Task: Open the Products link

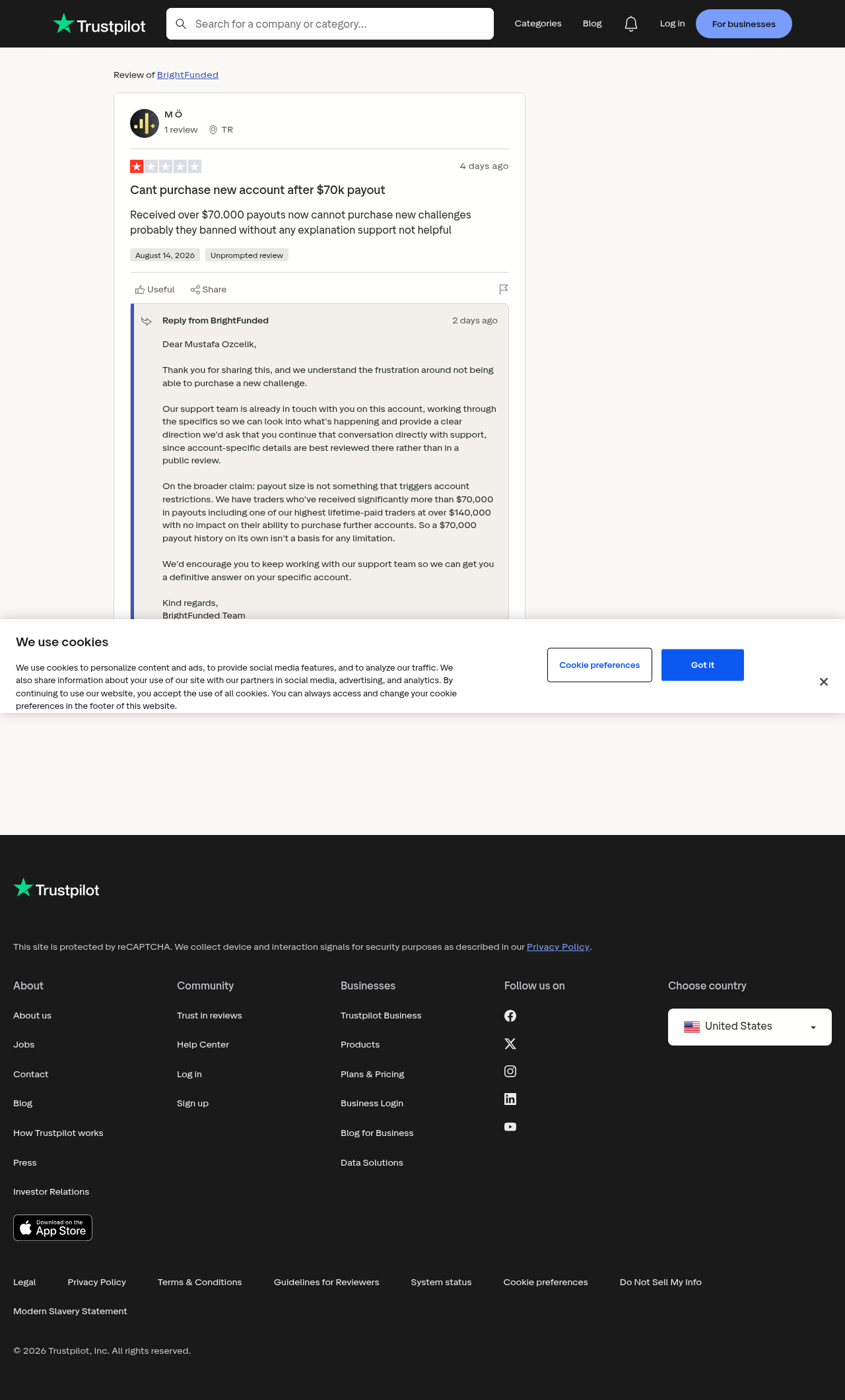Action: tap(360, 1045)
